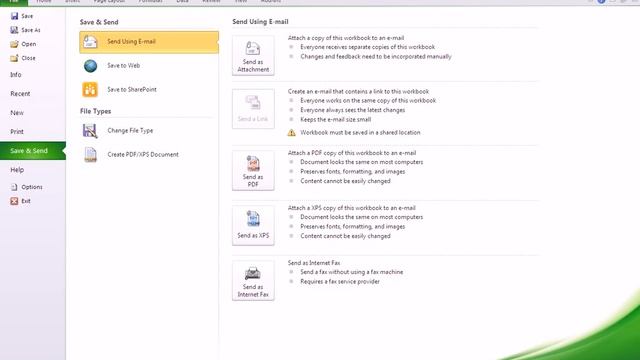Click 'Attach a copy of this workbook to an e-mail' text
This screenshot has height=360, width=640.
pyautogui.click(x=346, y=38)
